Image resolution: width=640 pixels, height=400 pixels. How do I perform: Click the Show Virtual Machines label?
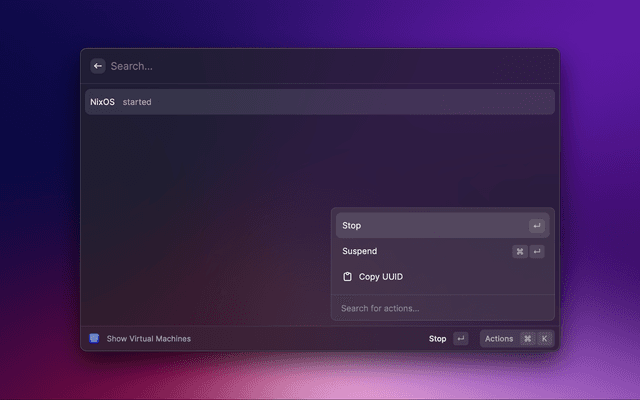(x=148, y=339)
